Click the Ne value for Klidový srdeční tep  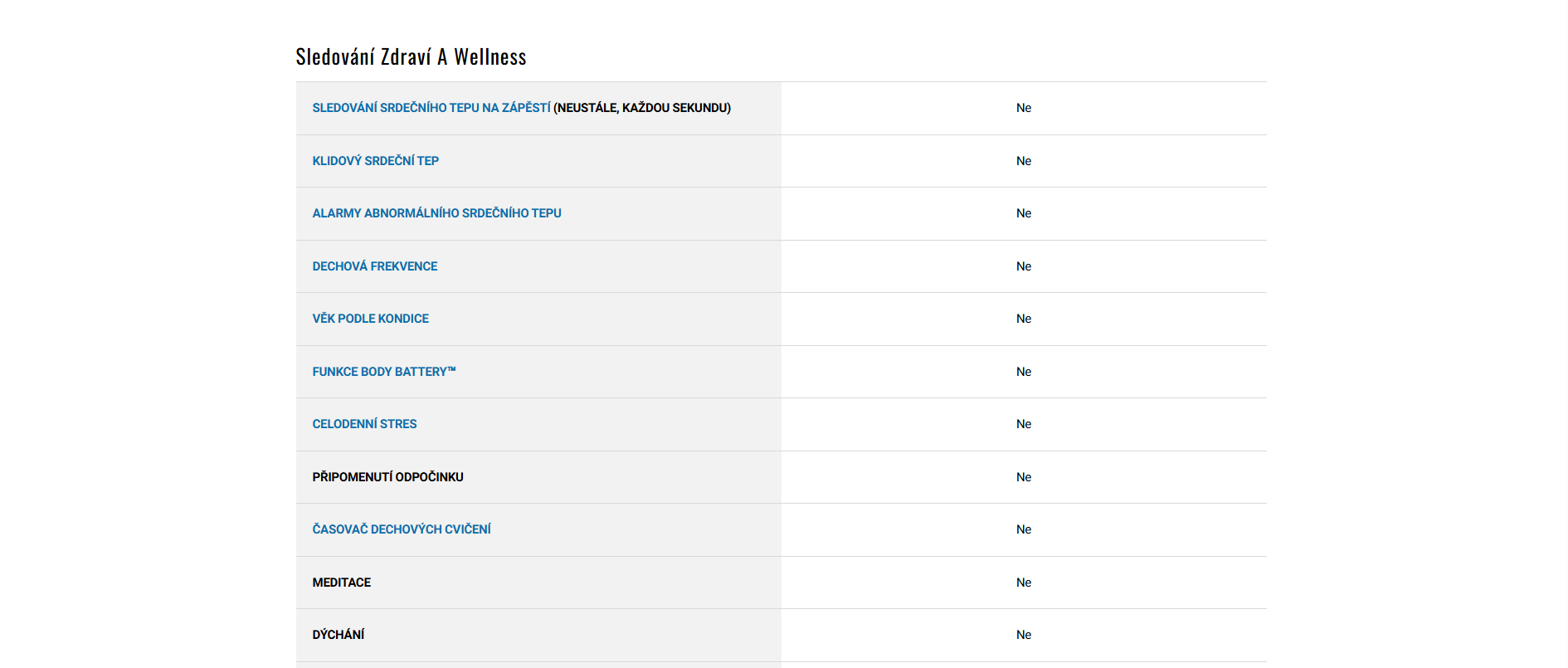[1024, 161]
